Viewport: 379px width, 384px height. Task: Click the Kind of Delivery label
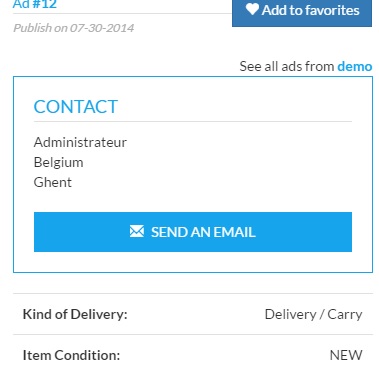pyautogui.click(x=75, y=314)
